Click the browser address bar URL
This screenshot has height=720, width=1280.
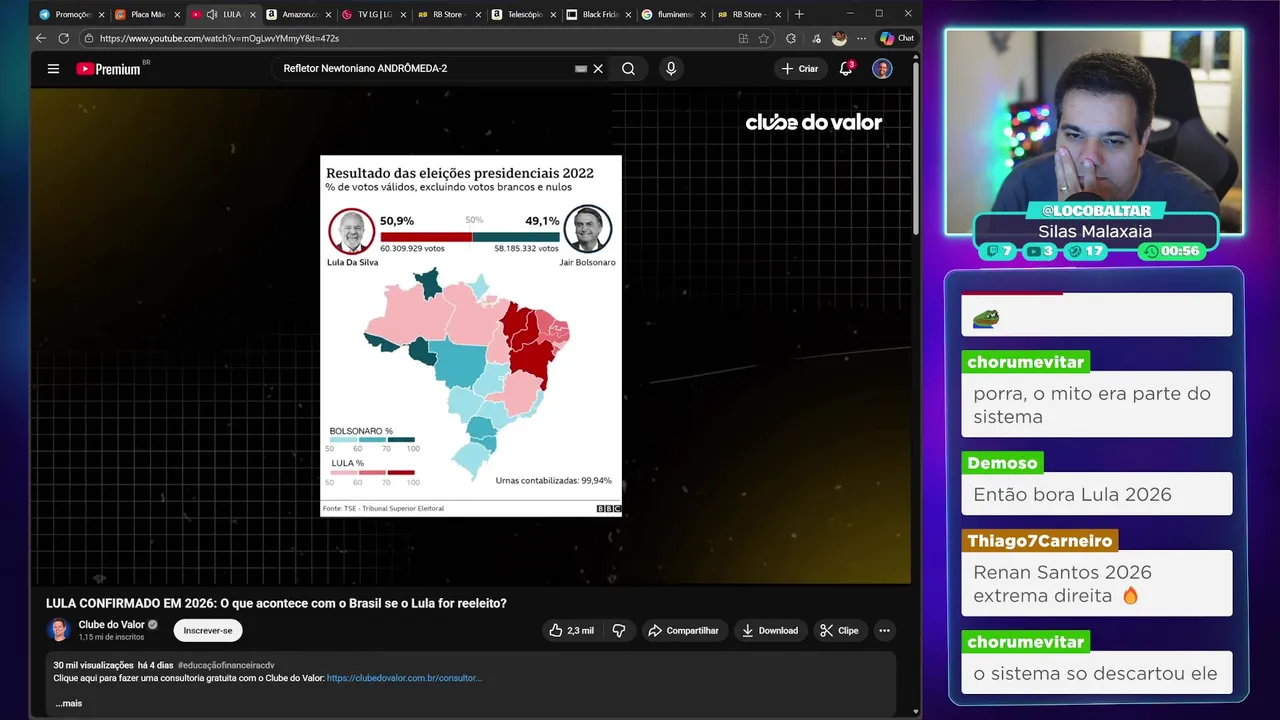point(219,38)
